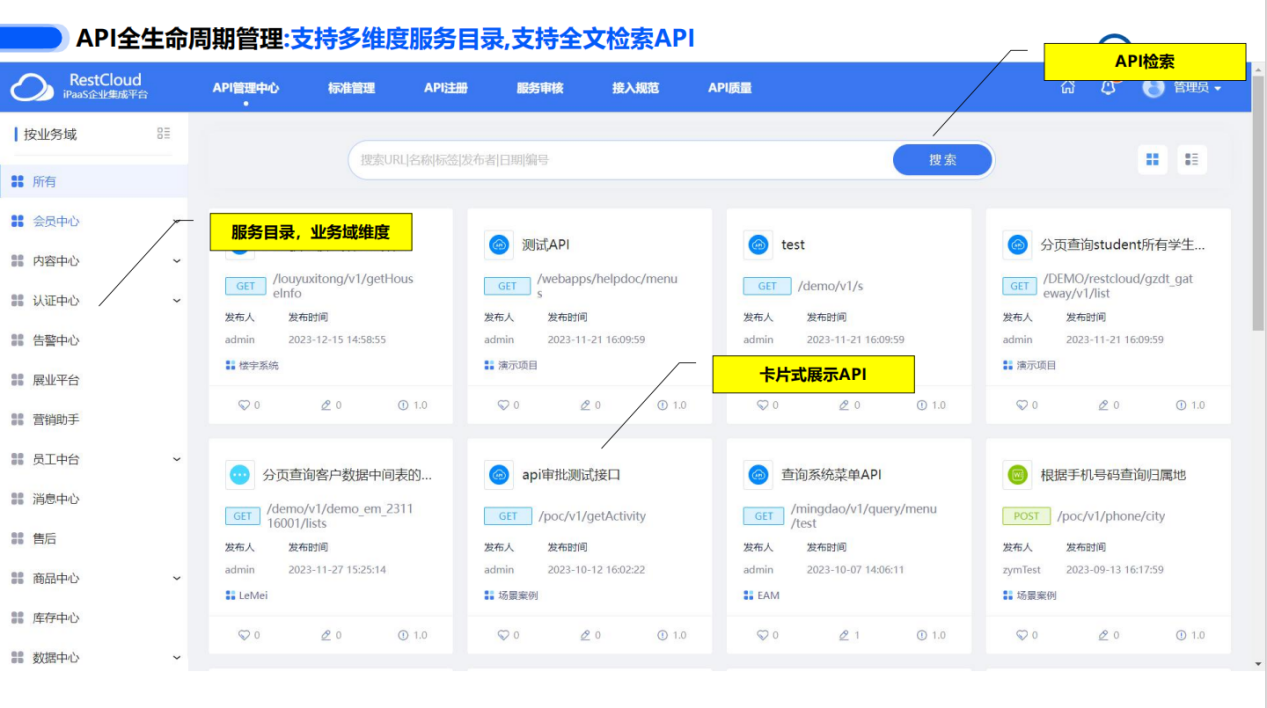
Task: Click the 分页查询客户数据中间表 card icon
Action: [239, 475]
